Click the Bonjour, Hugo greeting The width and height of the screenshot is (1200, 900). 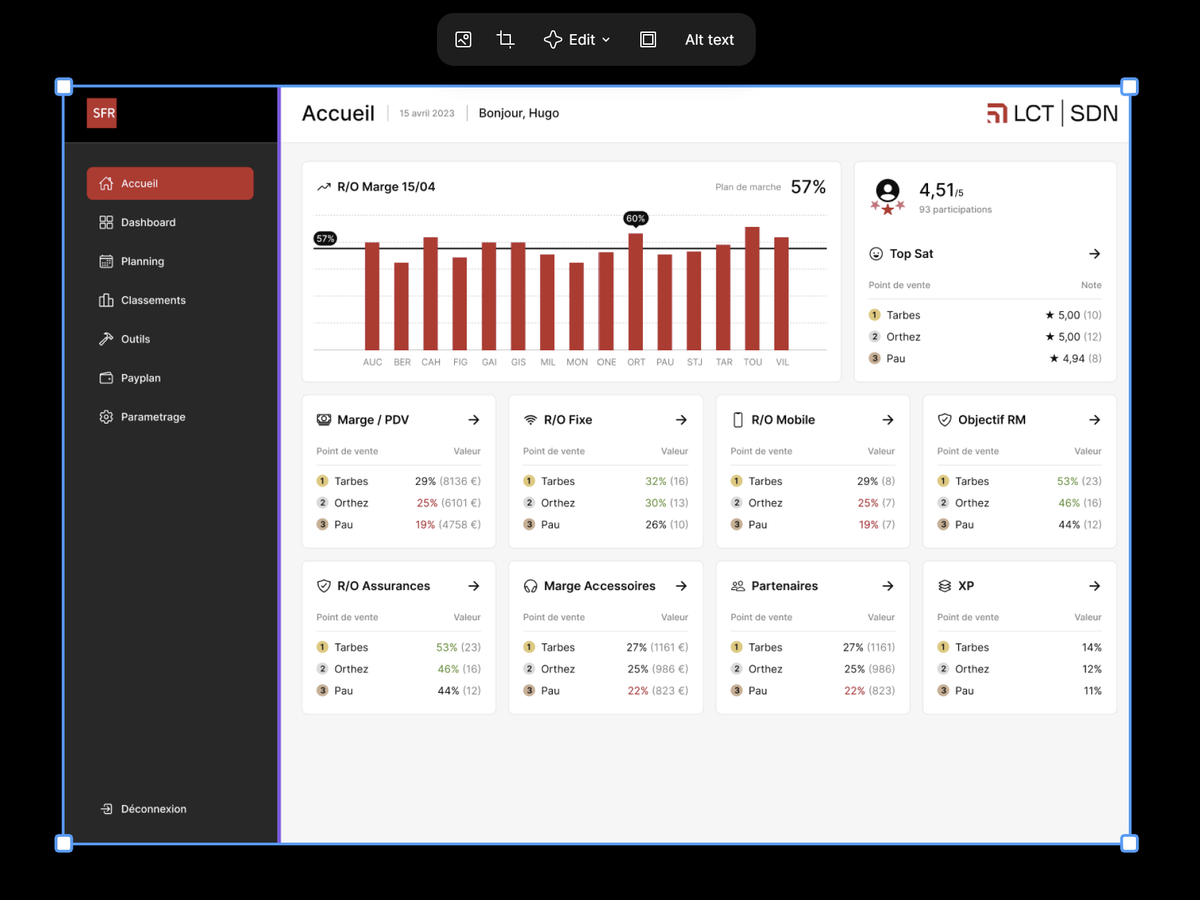519,113
